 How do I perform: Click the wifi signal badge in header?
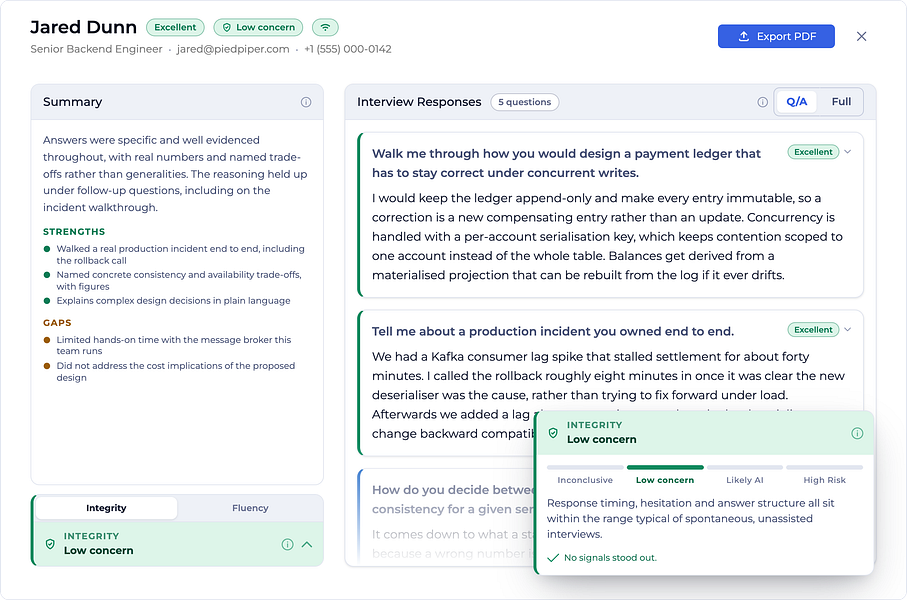click(x=325, y=27)
